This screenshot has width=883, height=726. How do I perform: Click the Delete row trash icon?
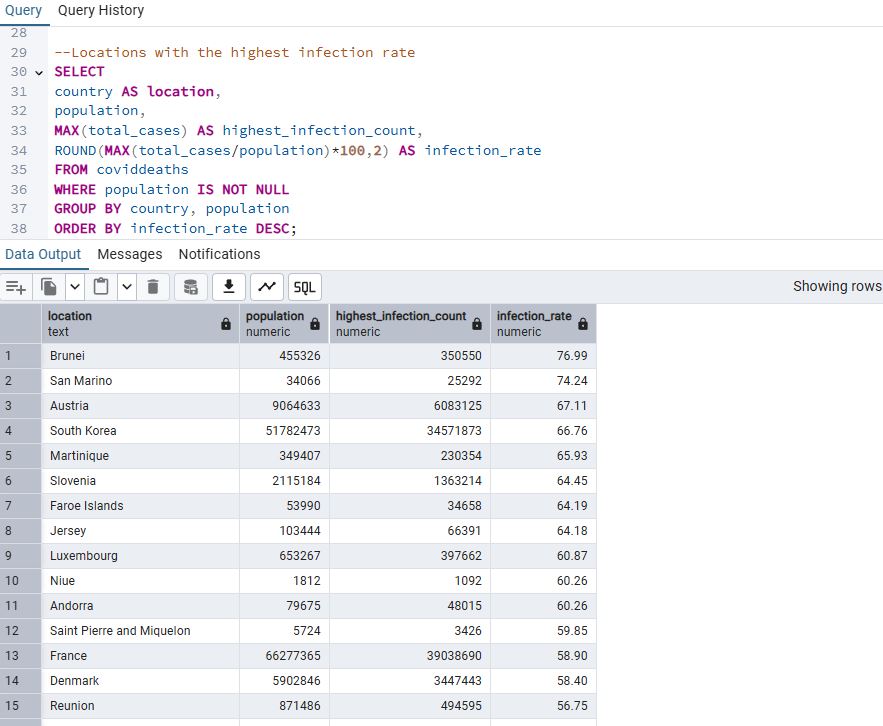(152, 287)
